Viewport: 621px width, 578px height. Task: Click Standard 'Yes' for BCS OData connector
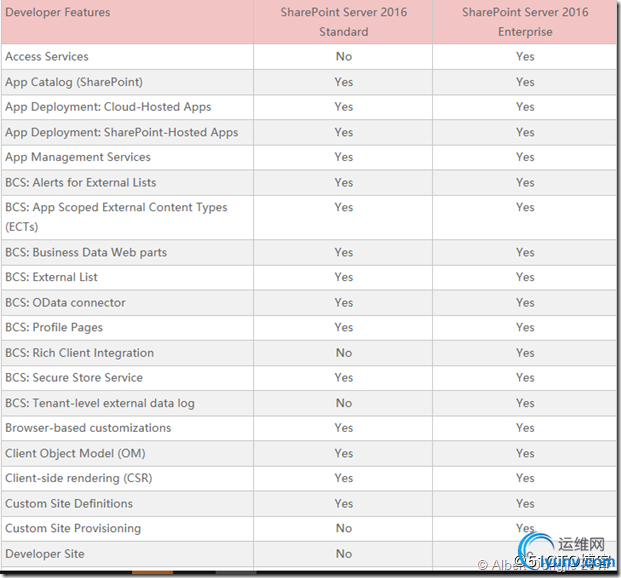point(343,303)
